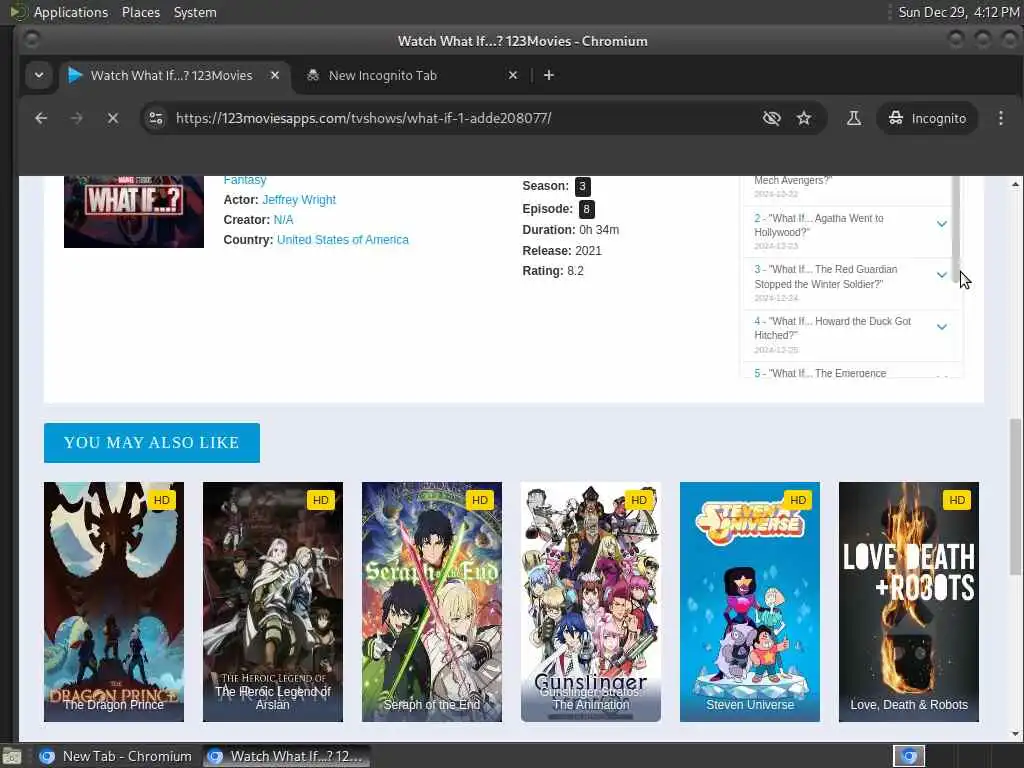
Task: Click the page scrollbar down arrow
Action: tap(1015, 733)
